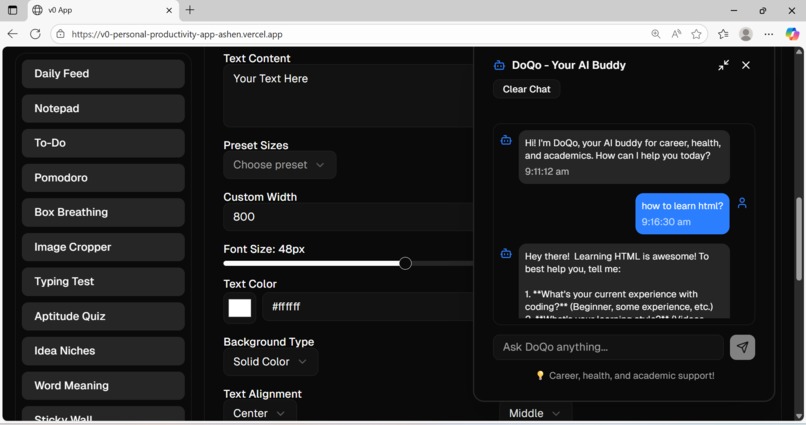Image resolution: width=806 pixels, height=425 pixels.
Task: Send the message with paper plane icon
Action: tap(742, 347)
